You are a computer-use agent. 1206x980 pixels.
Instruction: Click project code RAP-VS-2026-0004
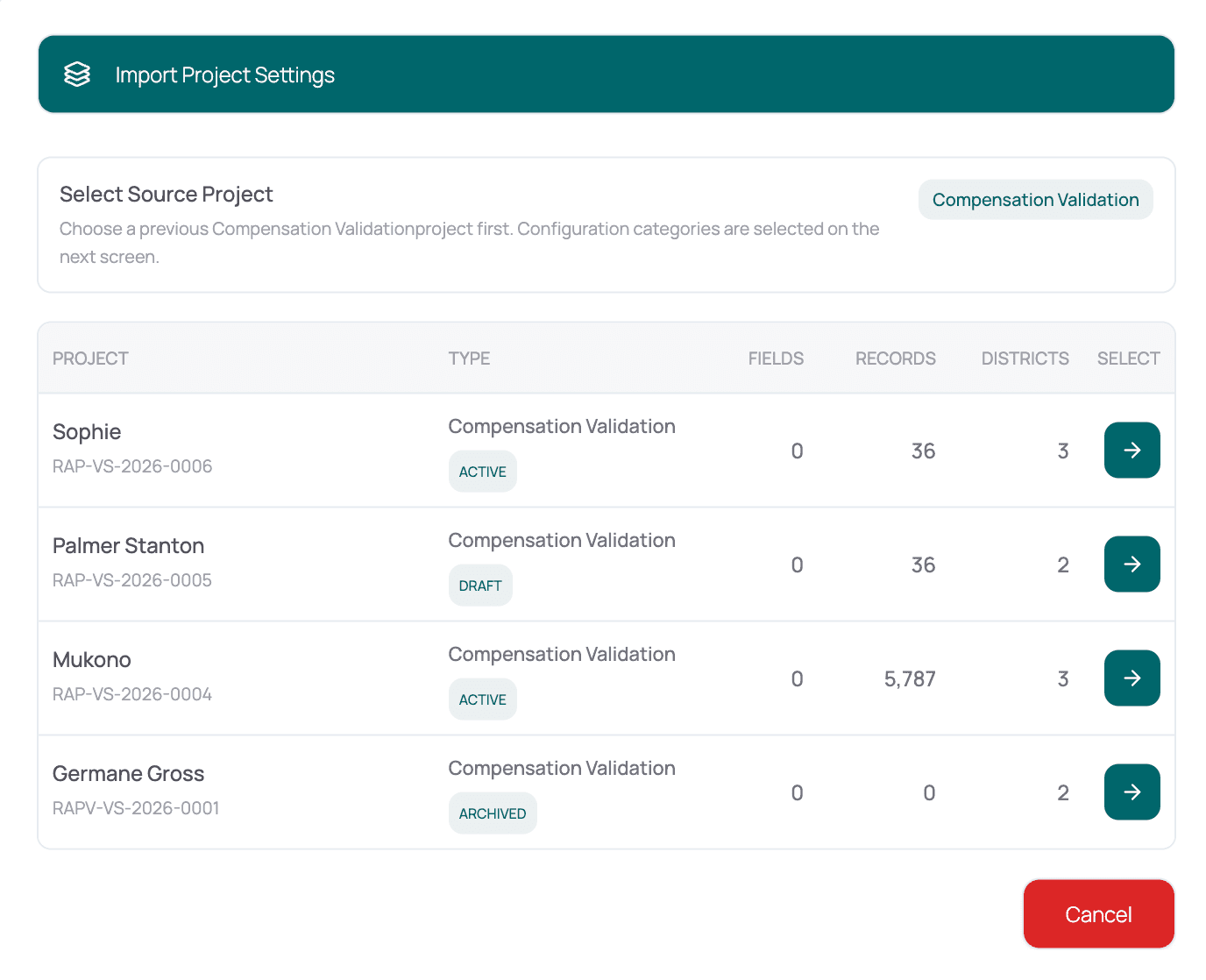[132, 694]
